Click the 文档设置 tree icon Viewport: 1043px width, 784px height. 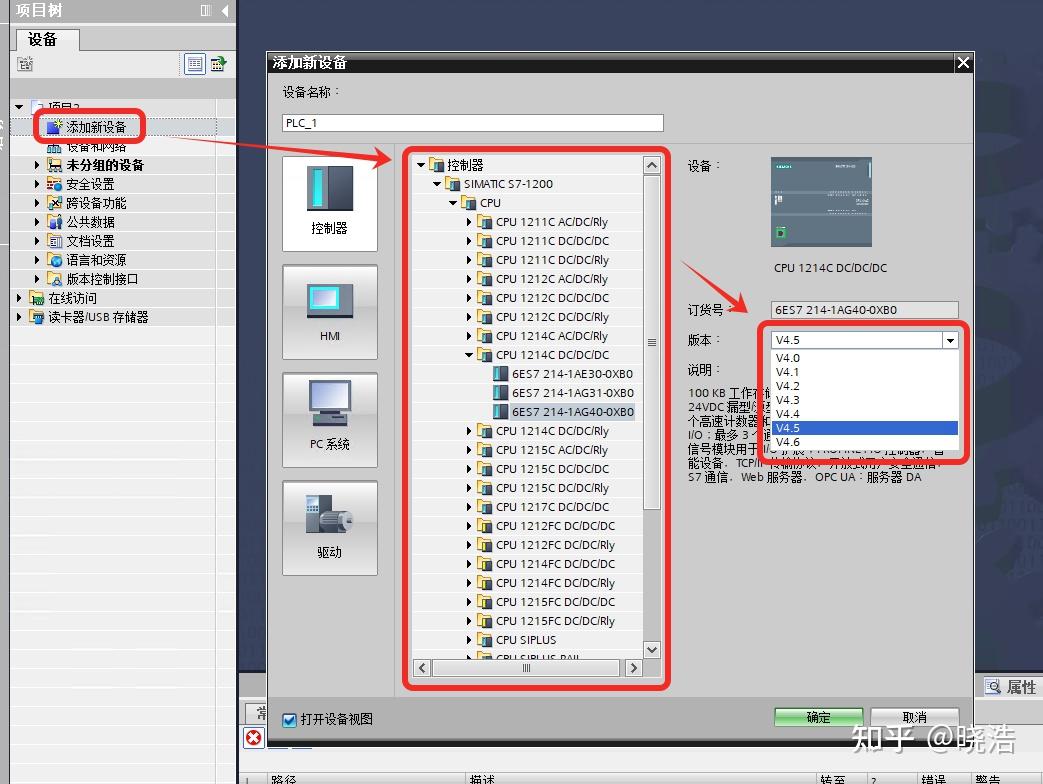coord(55,241)
